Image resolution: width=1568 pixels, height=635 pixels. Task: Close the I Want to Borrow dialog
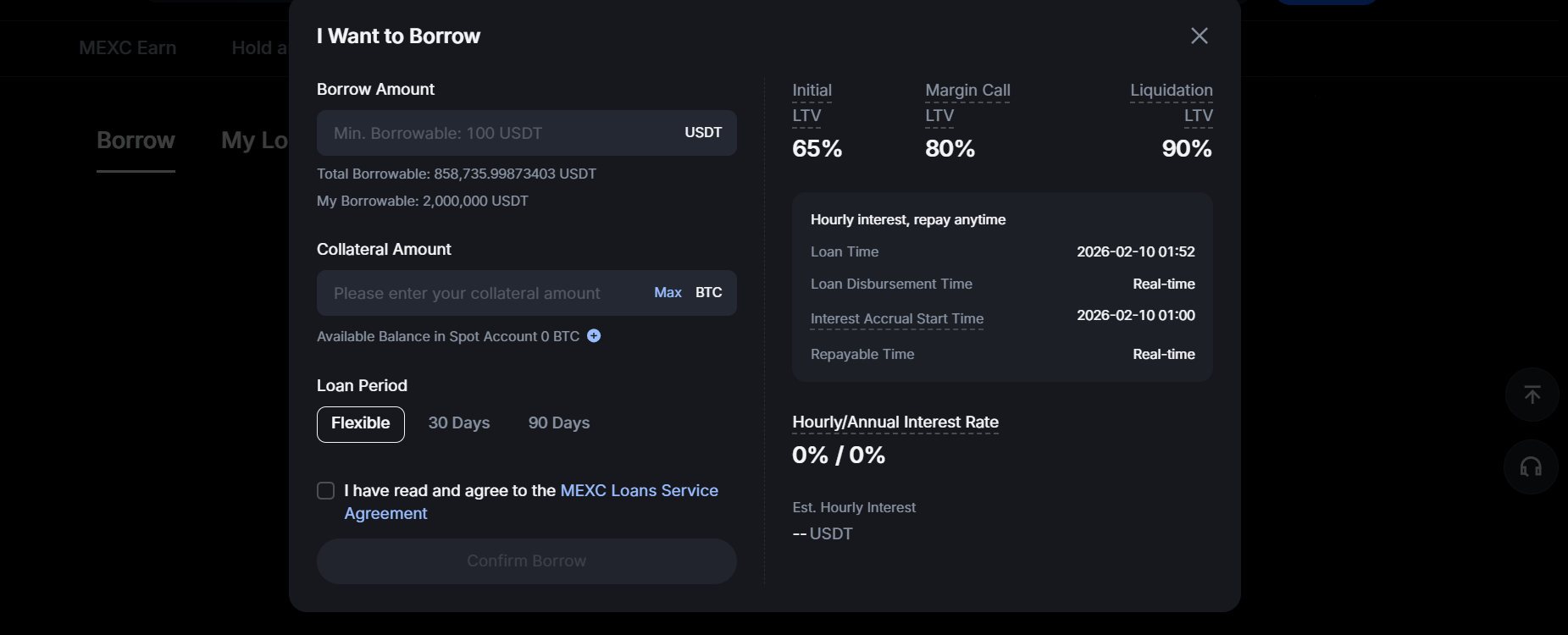[x=1199, y=36]
